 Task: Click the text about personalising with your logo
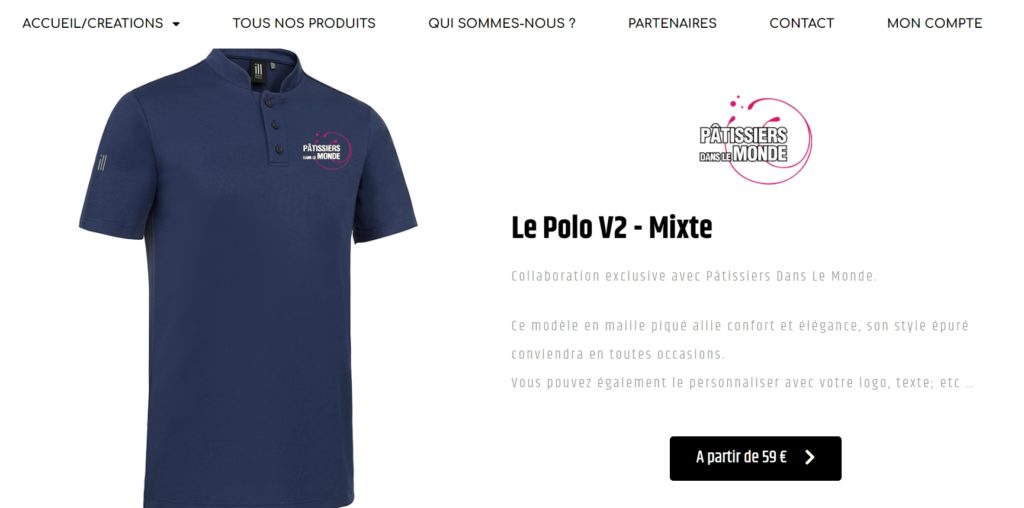[x=742, y=383]
